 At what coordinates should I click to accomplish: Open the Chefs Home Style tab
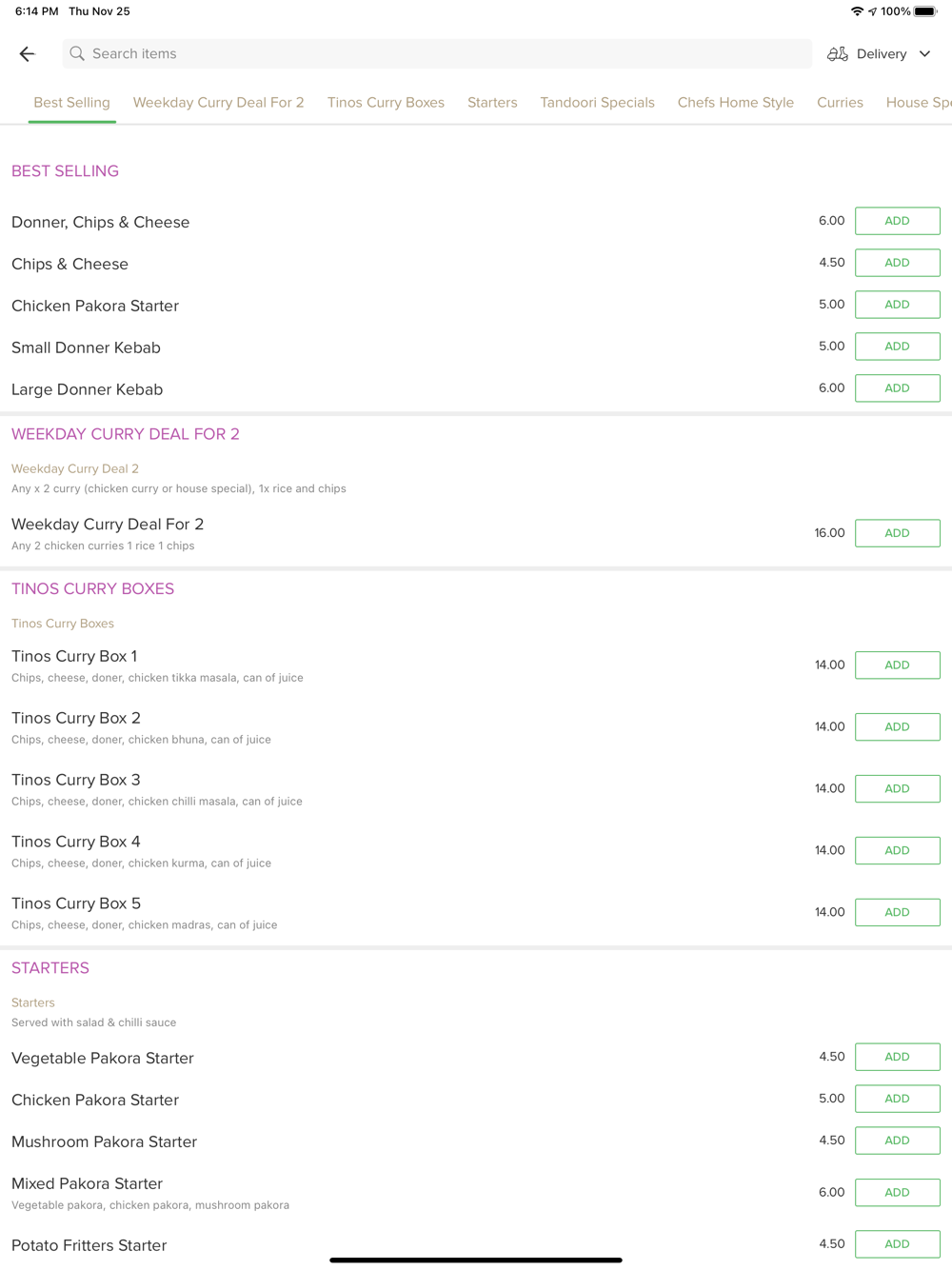click(x=735, y=103)
